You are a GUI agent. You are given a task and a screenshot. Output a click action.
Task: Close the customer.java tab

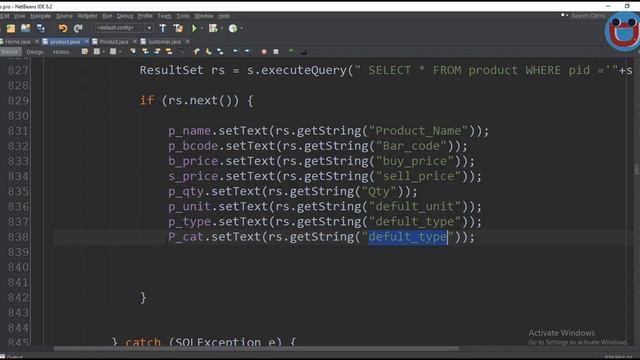click(x=187, y=42)
